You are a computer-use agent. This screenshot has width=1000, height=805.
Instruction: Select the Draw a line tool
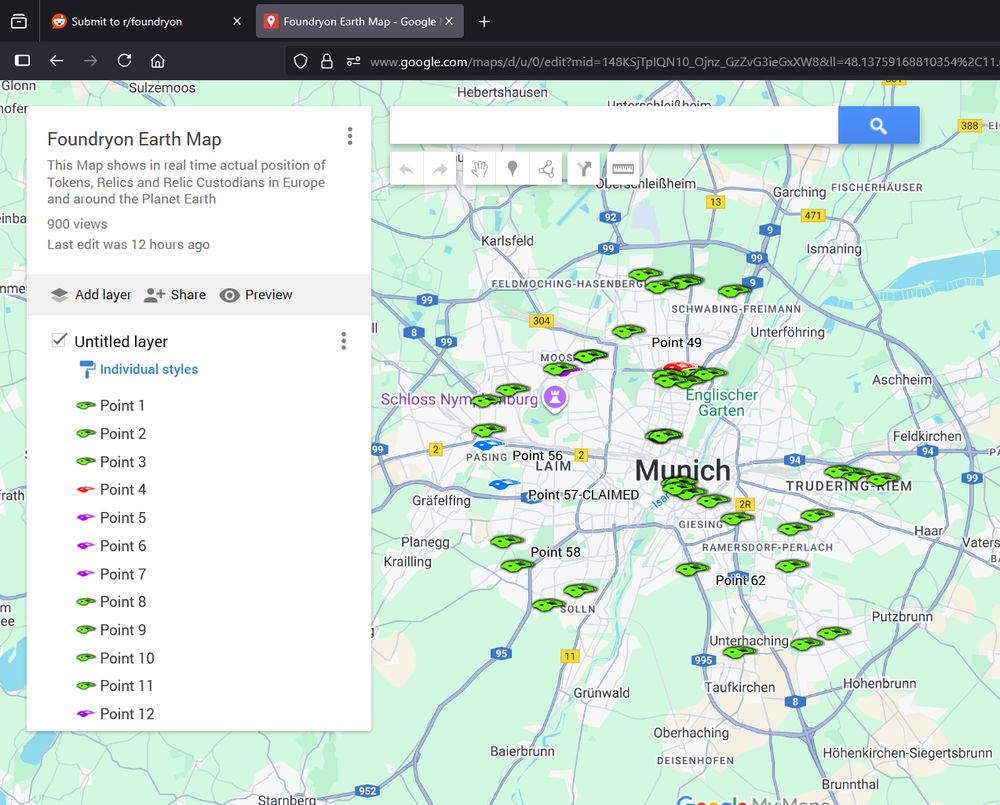[546, 169]
